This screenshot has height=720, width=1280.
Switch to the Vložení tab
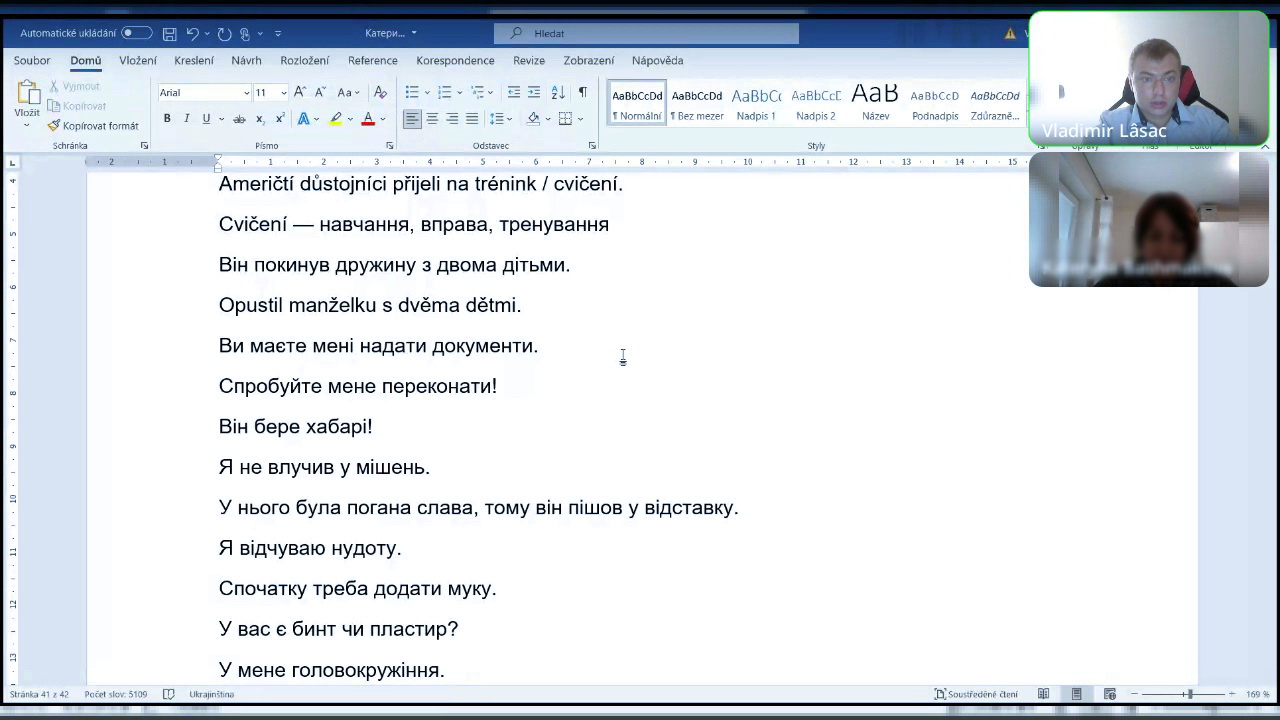(x=138, y=60)
